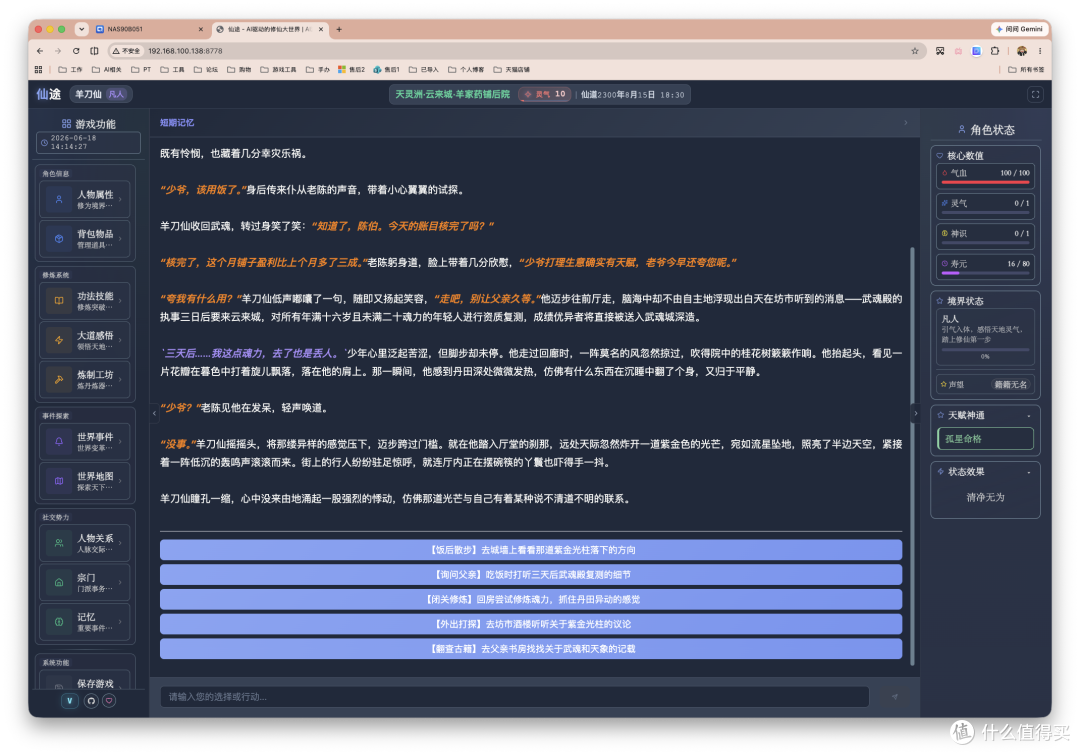Click the browser reload icon
The height and width of the screenshot is (755, 1080).
pos(76,51)
